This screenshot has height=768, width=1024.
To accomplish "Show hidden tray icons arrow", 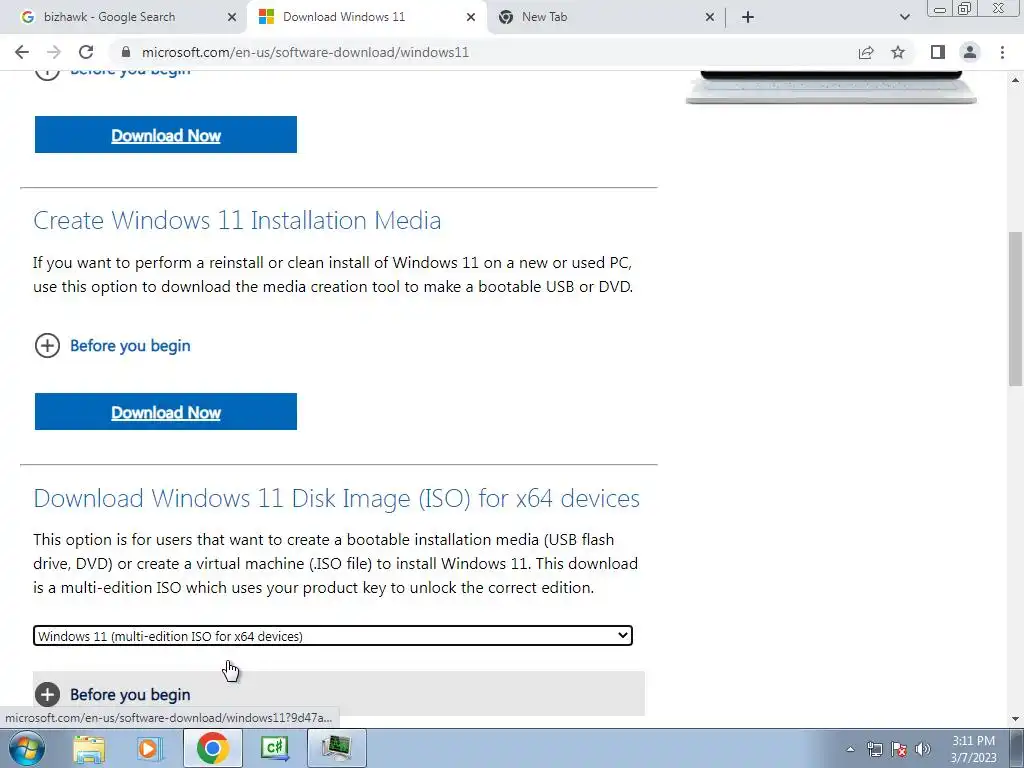I will pyautogui.click(x=850, y=749).
